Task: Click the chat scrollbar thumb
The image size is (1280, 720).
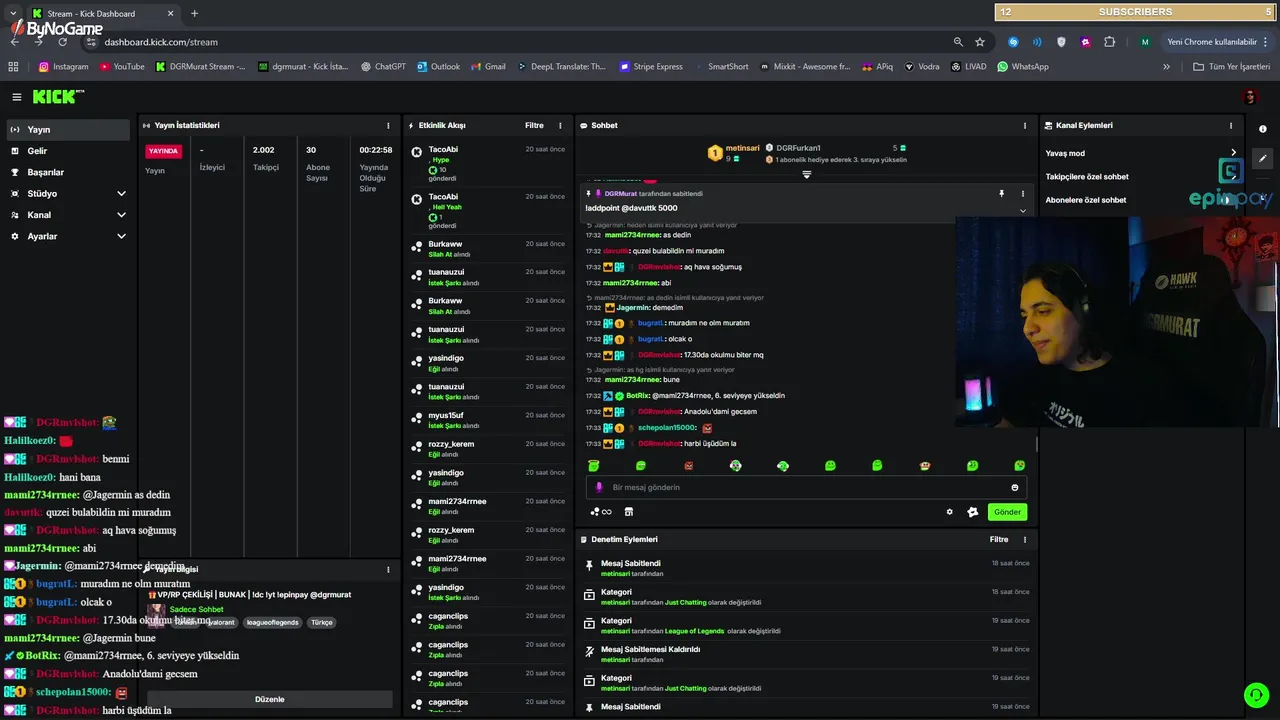Action: click(x=1036, y=443)
